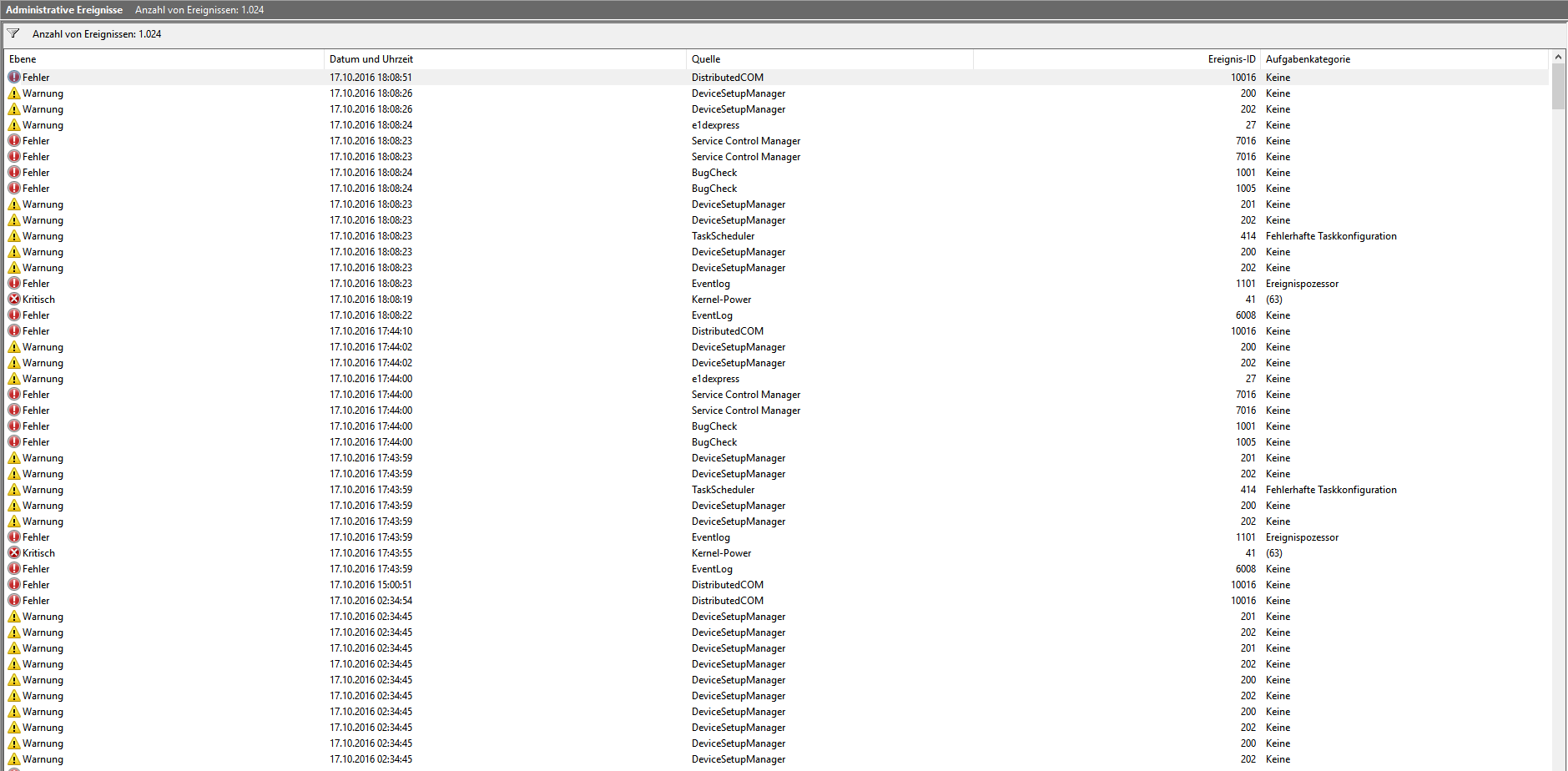Click error icon of 18:08:24 BugCheck 1005
1568x771 pixels.
(14, 188)
